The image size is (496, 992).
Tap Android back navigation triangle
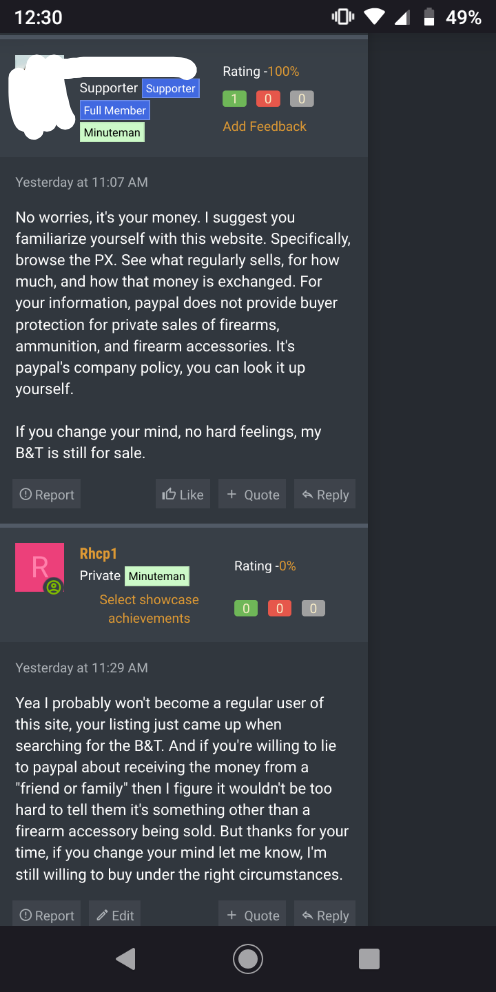(x=125, y=959)
